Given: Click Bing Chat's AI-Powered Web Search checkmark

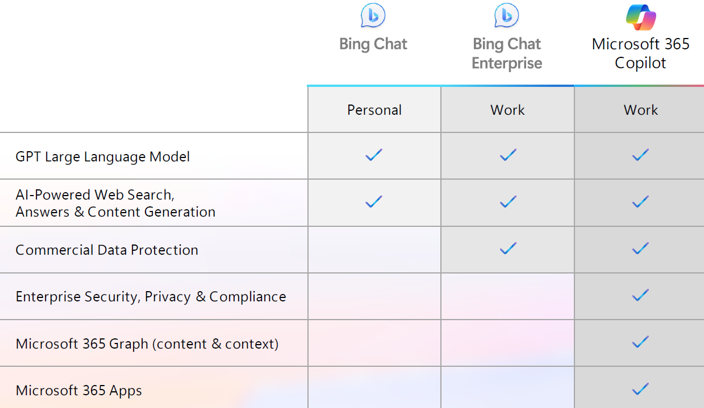Looking at the screenshot, I should pos(374,201).
